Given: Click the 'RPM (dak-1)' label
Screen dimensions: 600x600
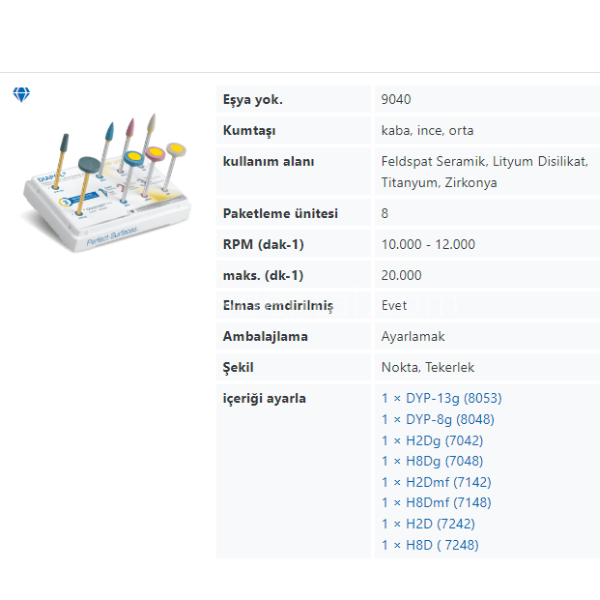Looking at the screenshot, I should (263, 244).
